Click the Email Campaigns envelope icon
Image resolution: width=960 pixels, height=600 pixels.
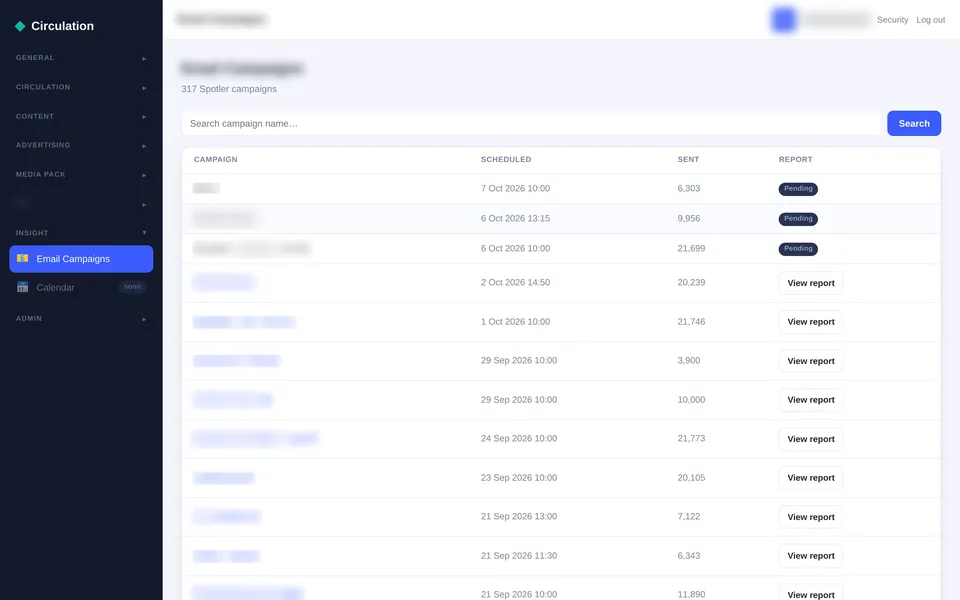[23, 258]
